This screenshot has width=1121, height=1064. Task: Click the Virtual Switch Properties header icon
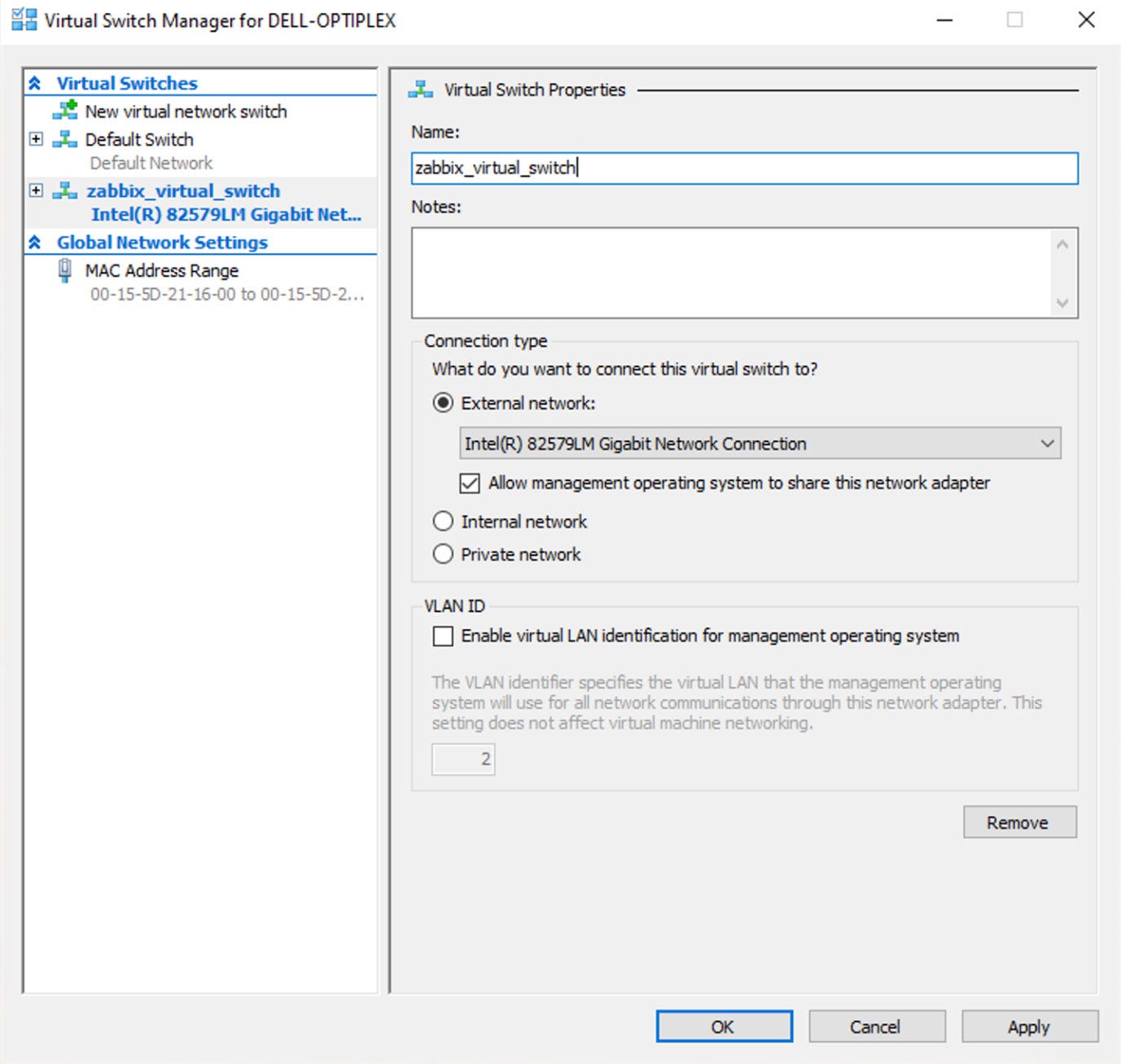(x=421, y=90)
